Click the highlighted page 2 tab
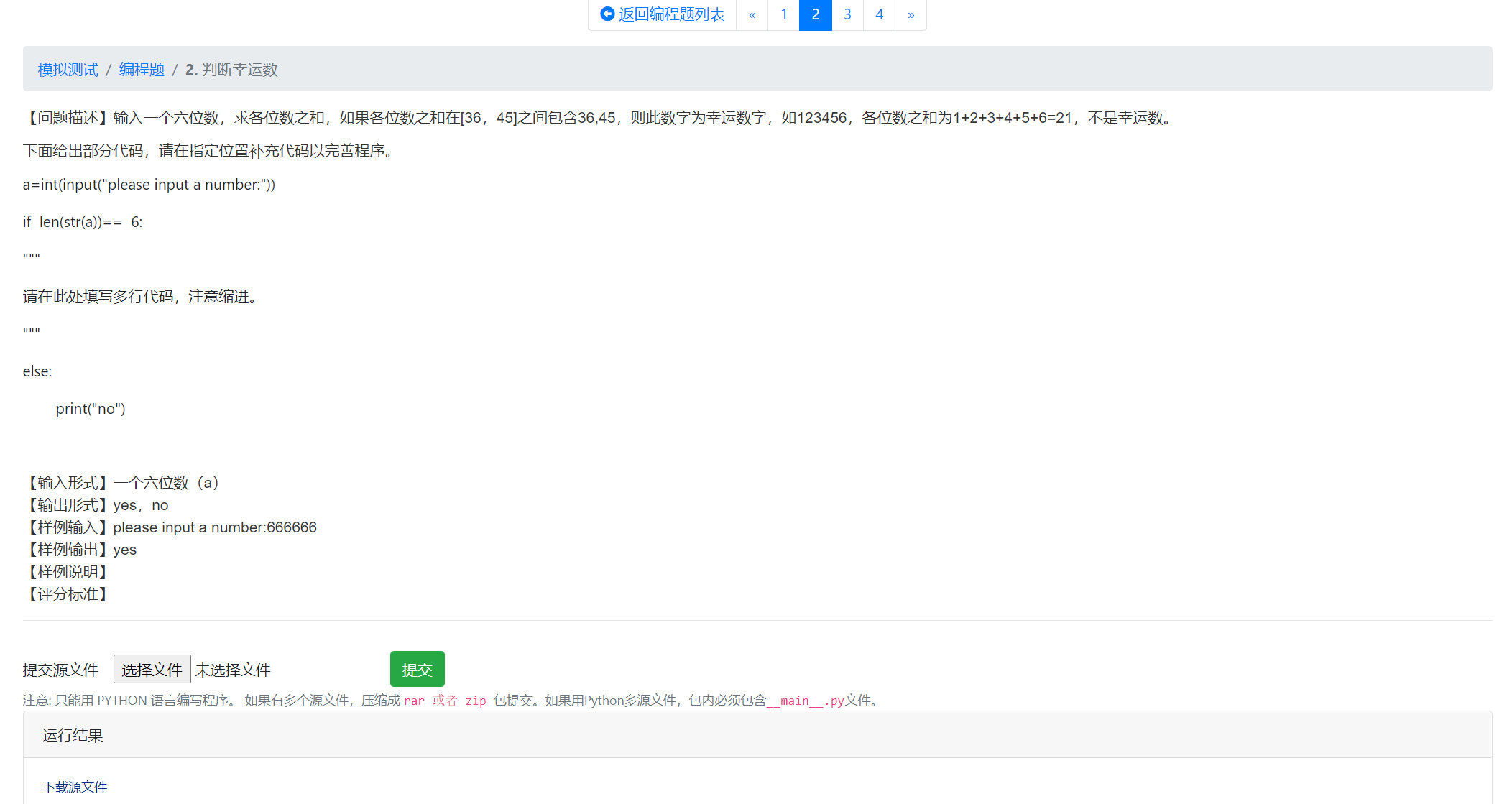Viewport: 1512px width, 804px height. tap(815, 14)
